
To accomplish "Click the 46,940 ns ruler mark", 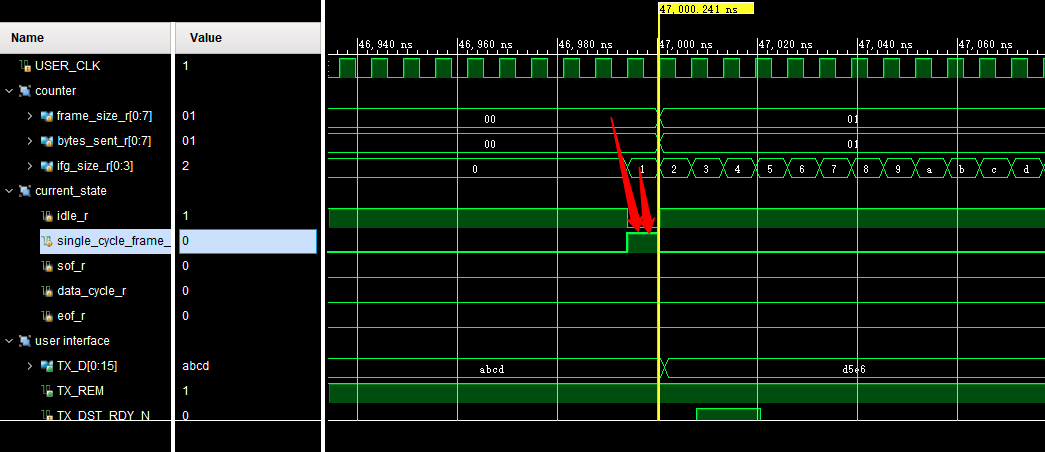I will pyautogui.click(x=386, y=45).
